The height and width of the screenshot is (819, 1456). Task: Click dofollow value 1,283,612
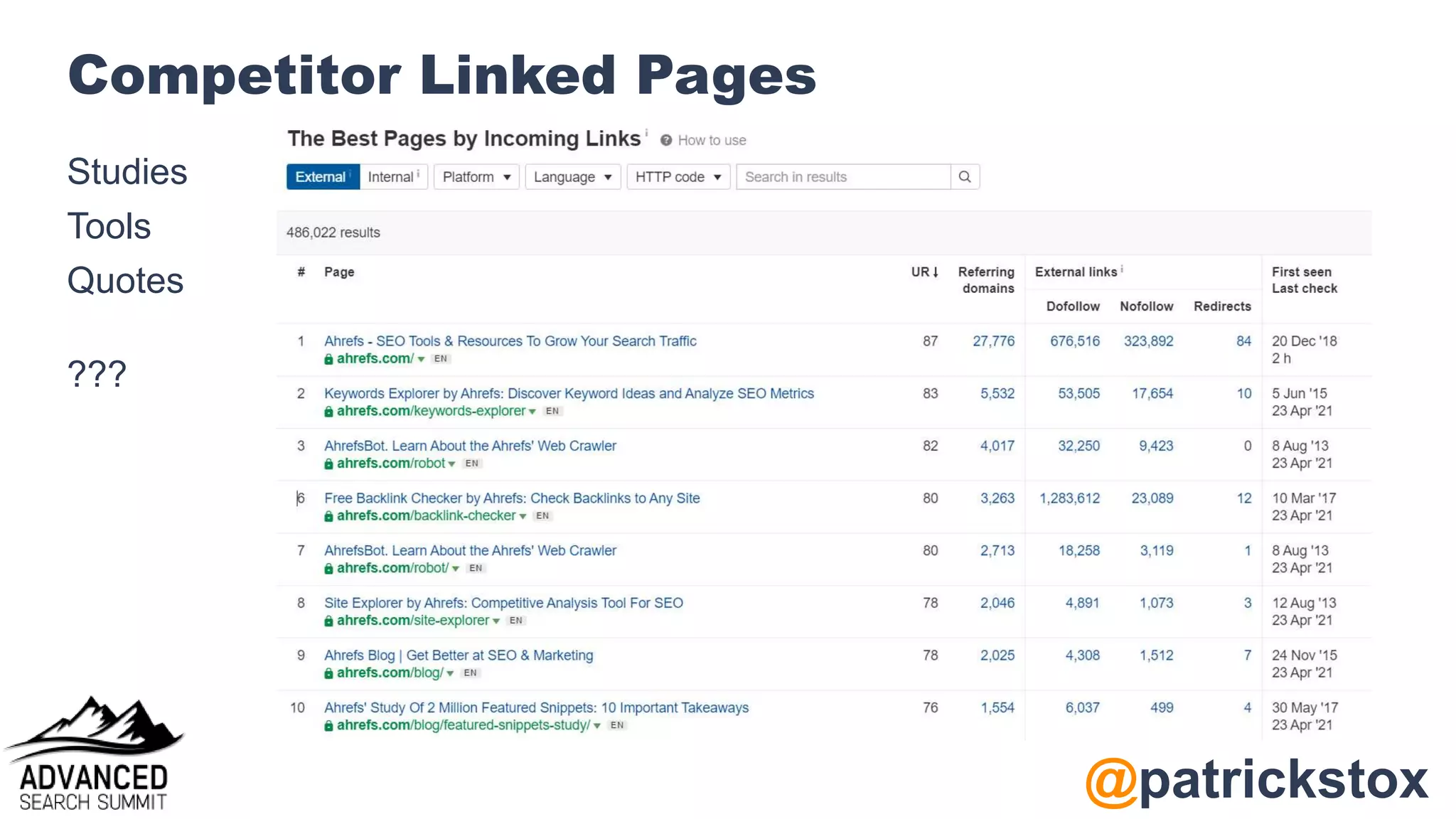[1069, 498]
